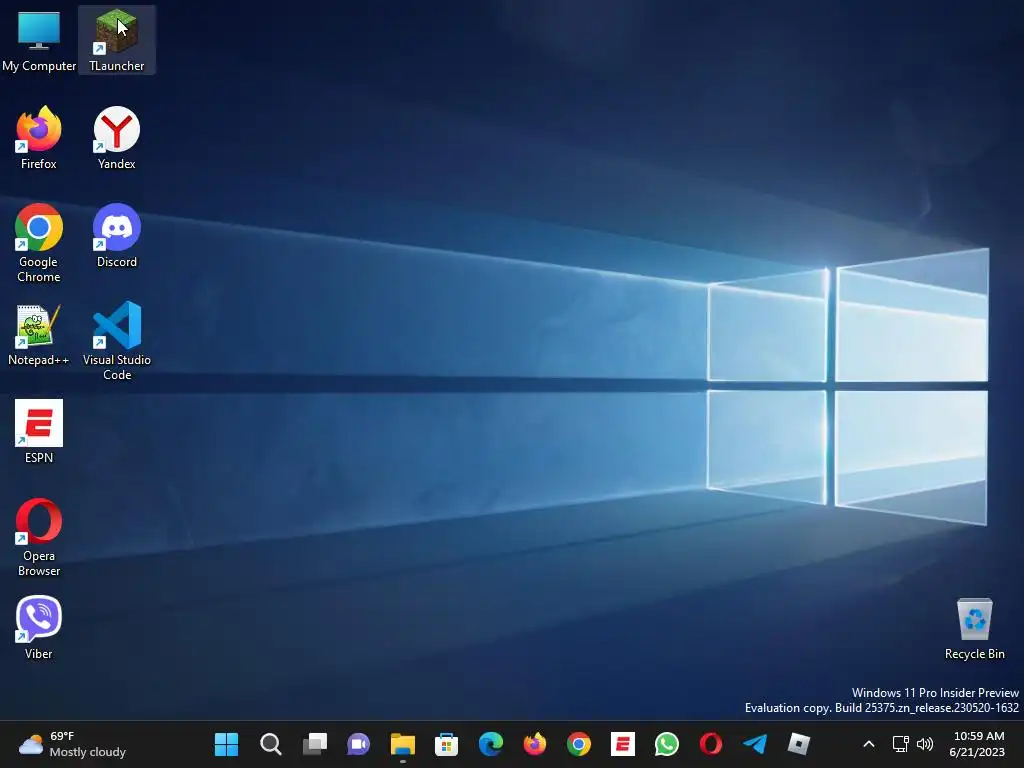The height and width of the screenshot is (768, 1024).
Task: Open the weather widget showing 69°F
Action: [72, 744]
